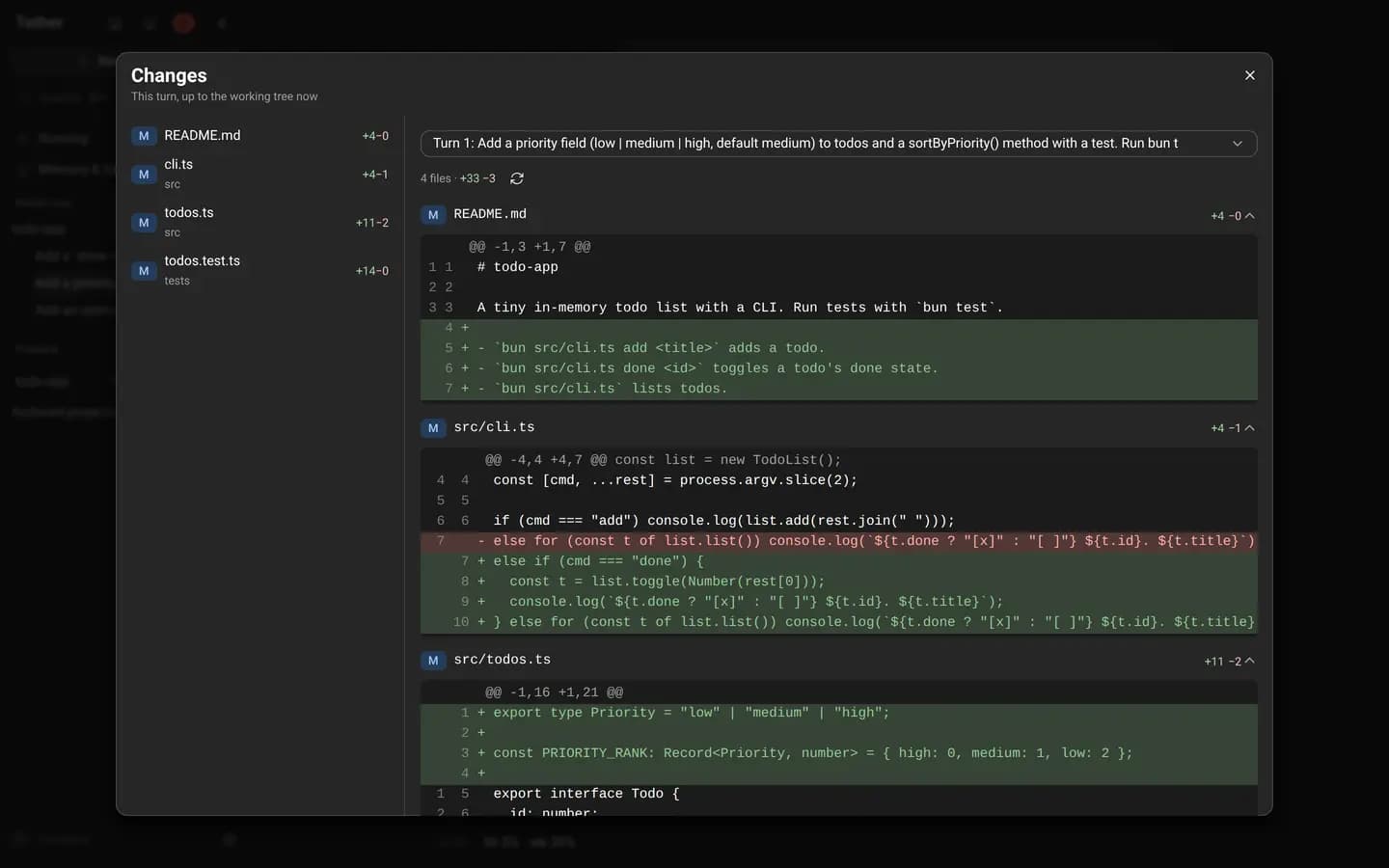Refresh the changes diff
Screen dimensions: 1389x868
click(517, 178)
